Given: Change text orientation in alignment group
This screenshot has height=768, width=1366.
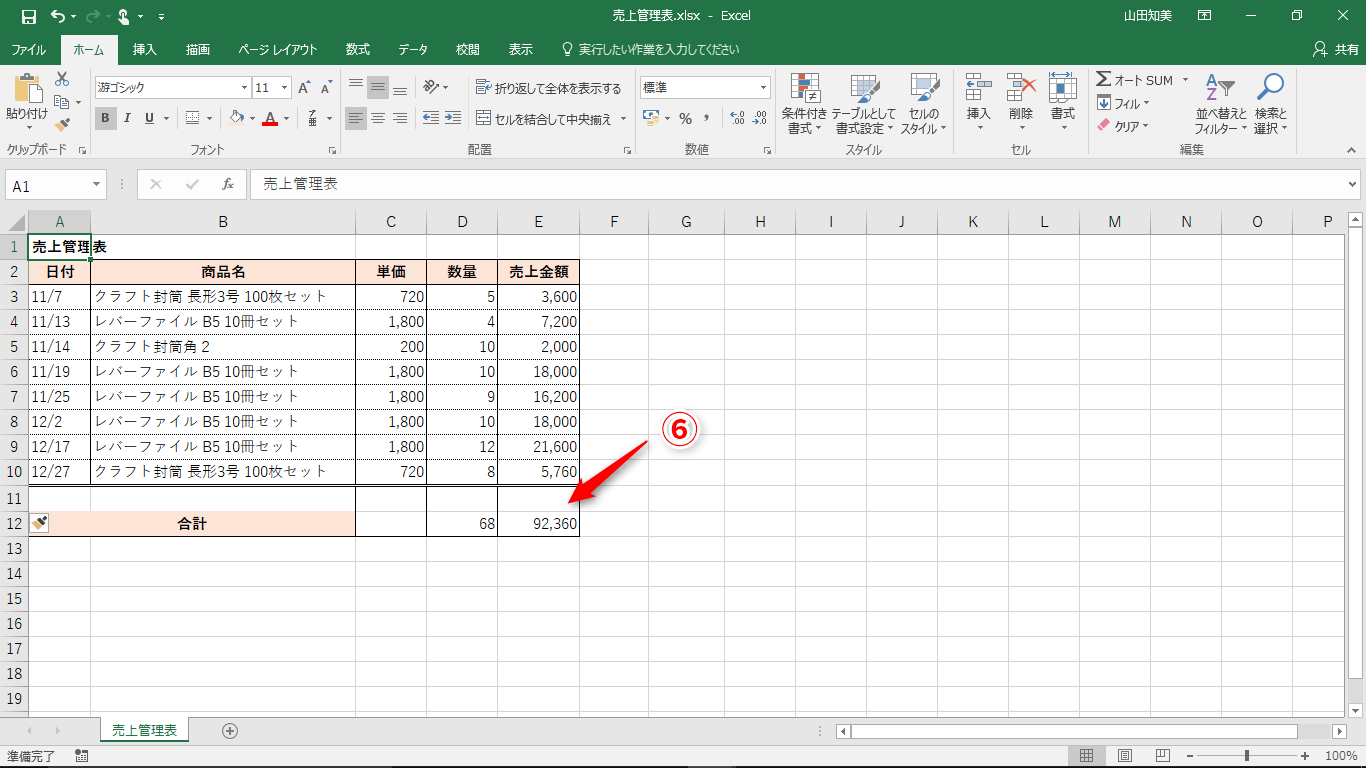Looking at the screenshot, I should pyautogui.click(x=431, y=88).
